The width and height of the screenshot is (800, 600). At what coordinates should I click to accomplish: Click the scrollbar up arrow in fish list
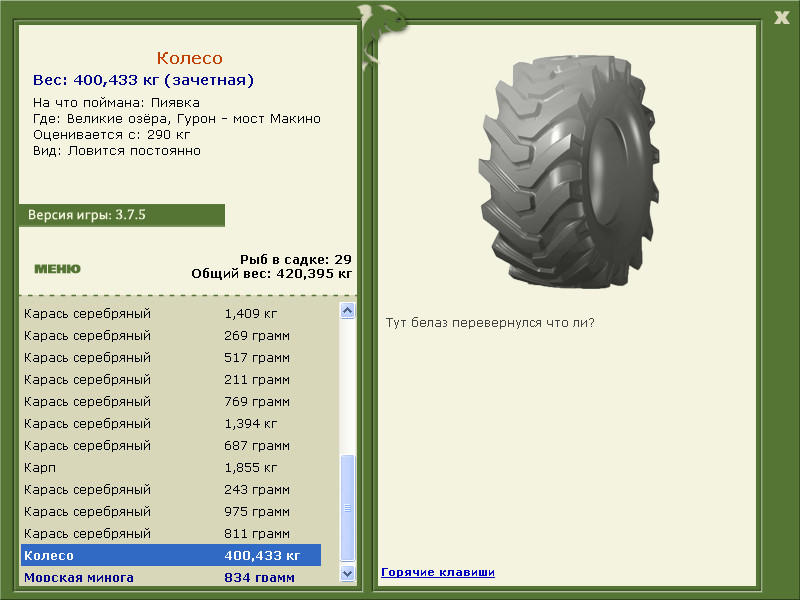[347, 311]
